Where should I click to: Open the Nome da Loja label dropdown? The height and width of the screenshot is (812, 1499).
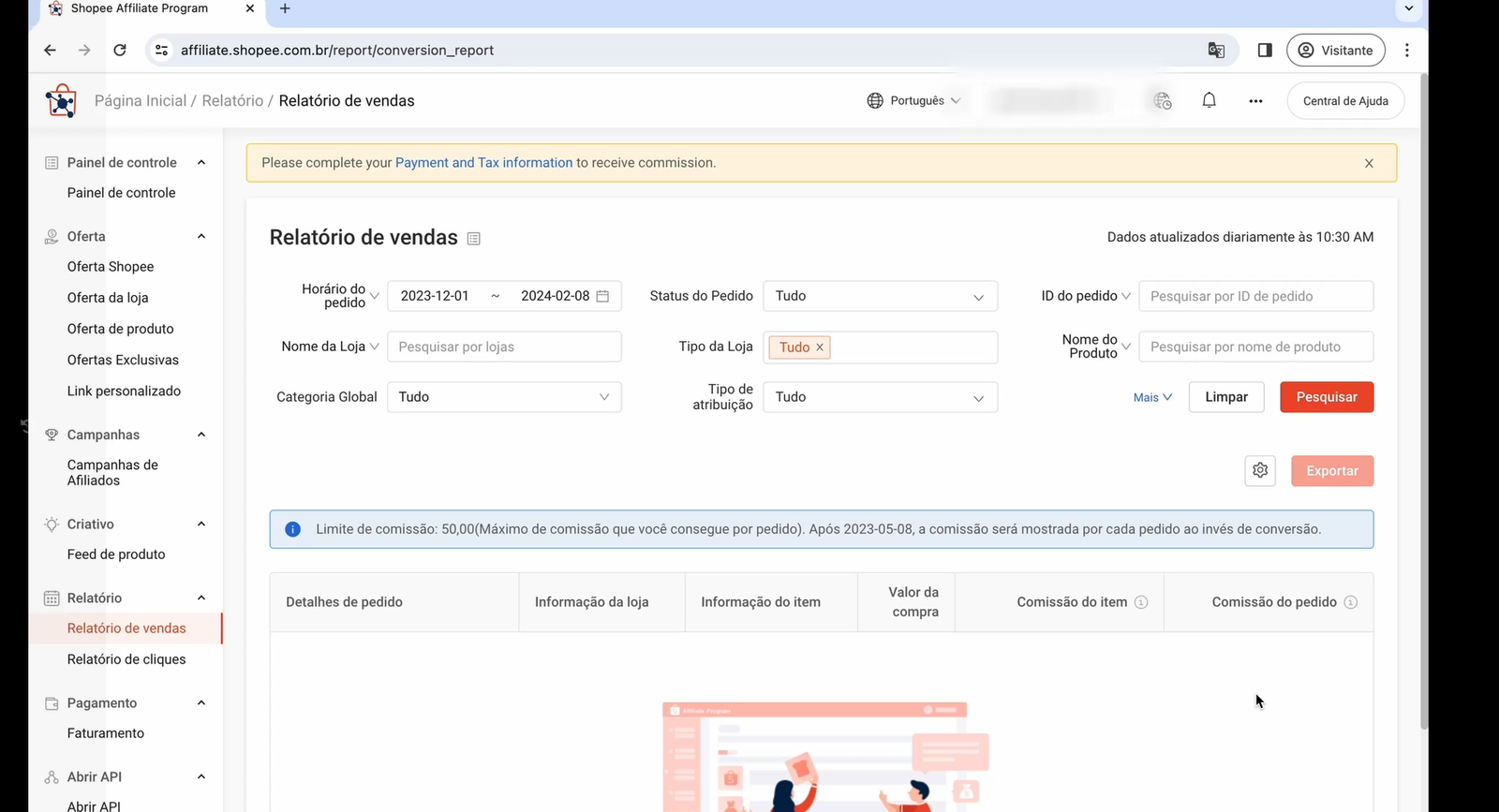pyautogui.click(x=330, y=347)
